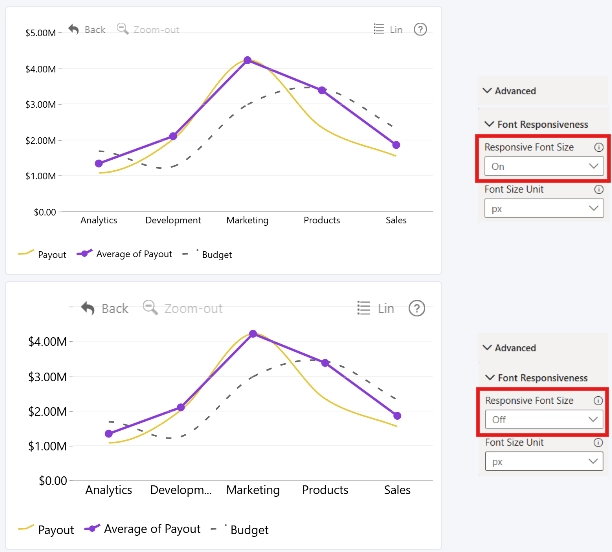Open lower Font Size Unit px dropdown
This screenshot has height=552, width=612.
tap(544, 461)
